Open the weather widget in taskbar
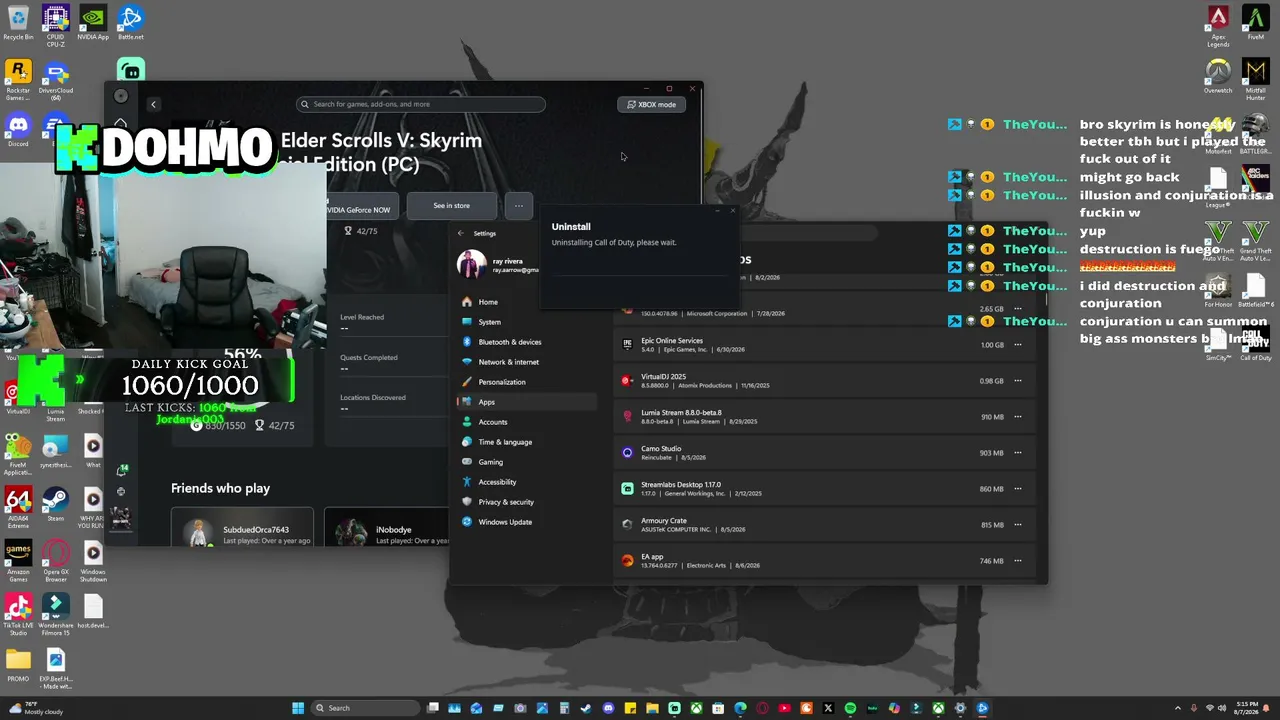 coord(35,708)
